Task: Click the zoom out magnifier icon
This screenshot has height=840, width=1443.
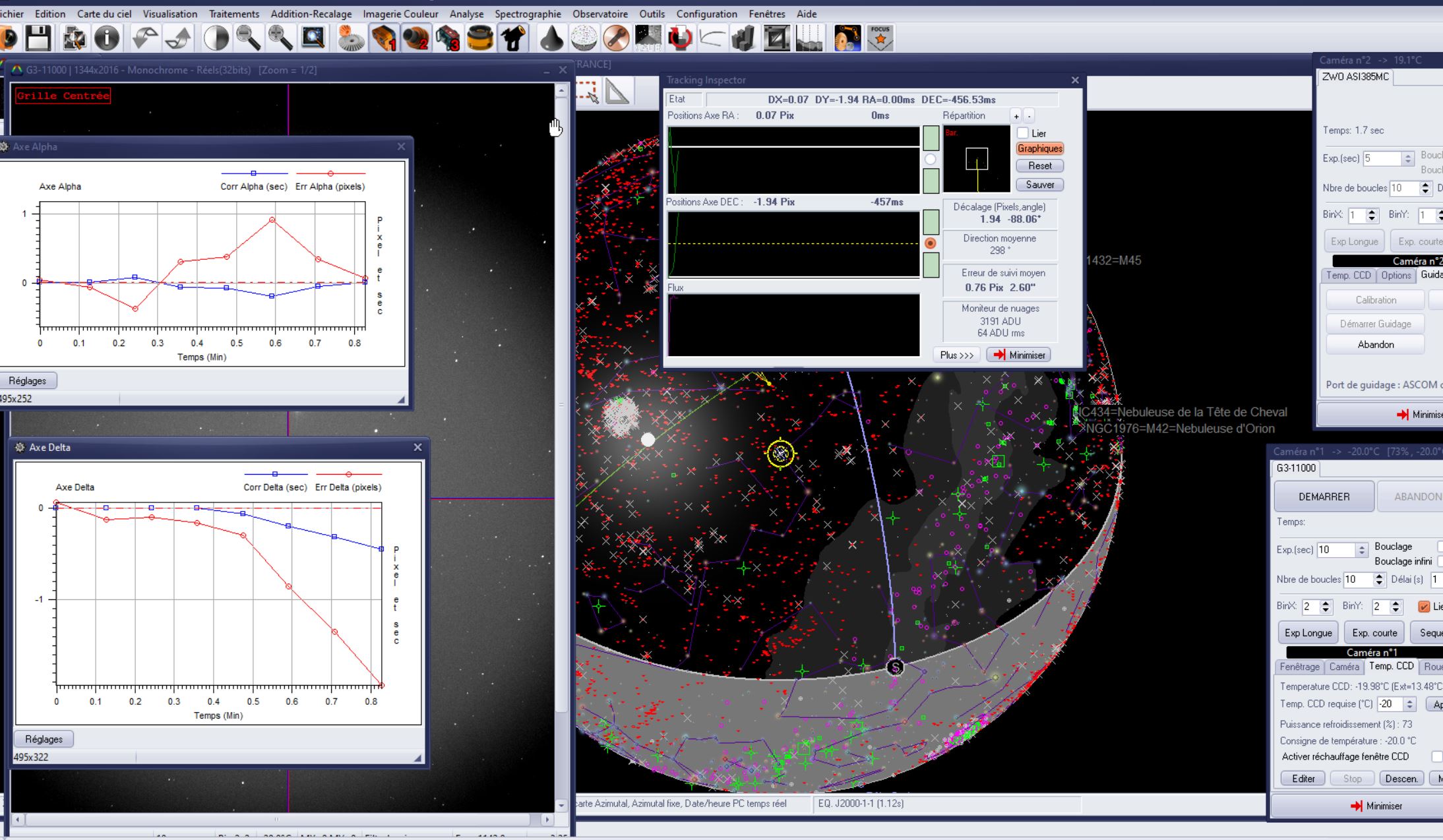Action: point(249,38)
